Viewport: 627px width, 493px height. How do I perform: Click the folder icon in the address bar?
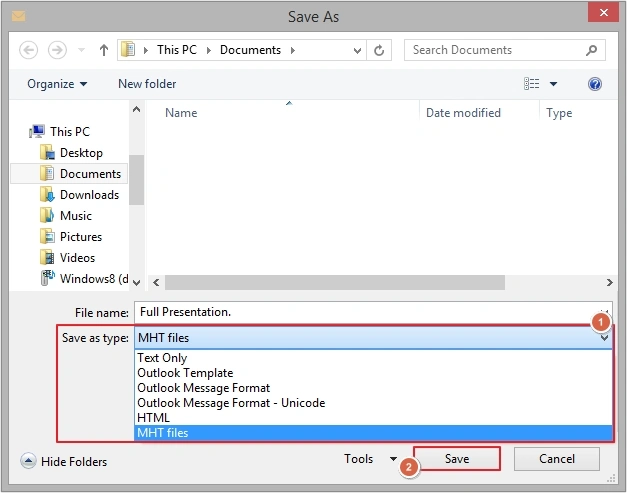128,50
